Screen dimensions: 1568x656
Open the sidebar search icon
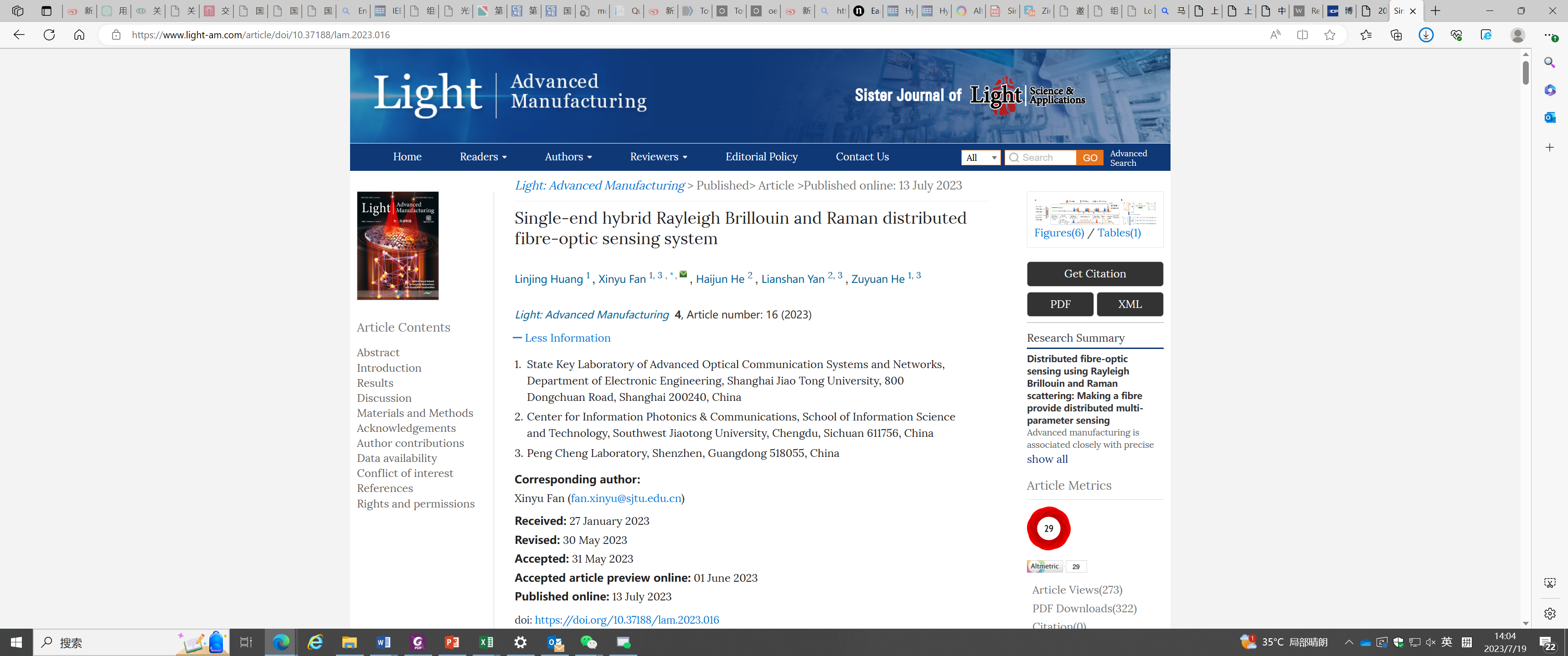[1550, 62]
